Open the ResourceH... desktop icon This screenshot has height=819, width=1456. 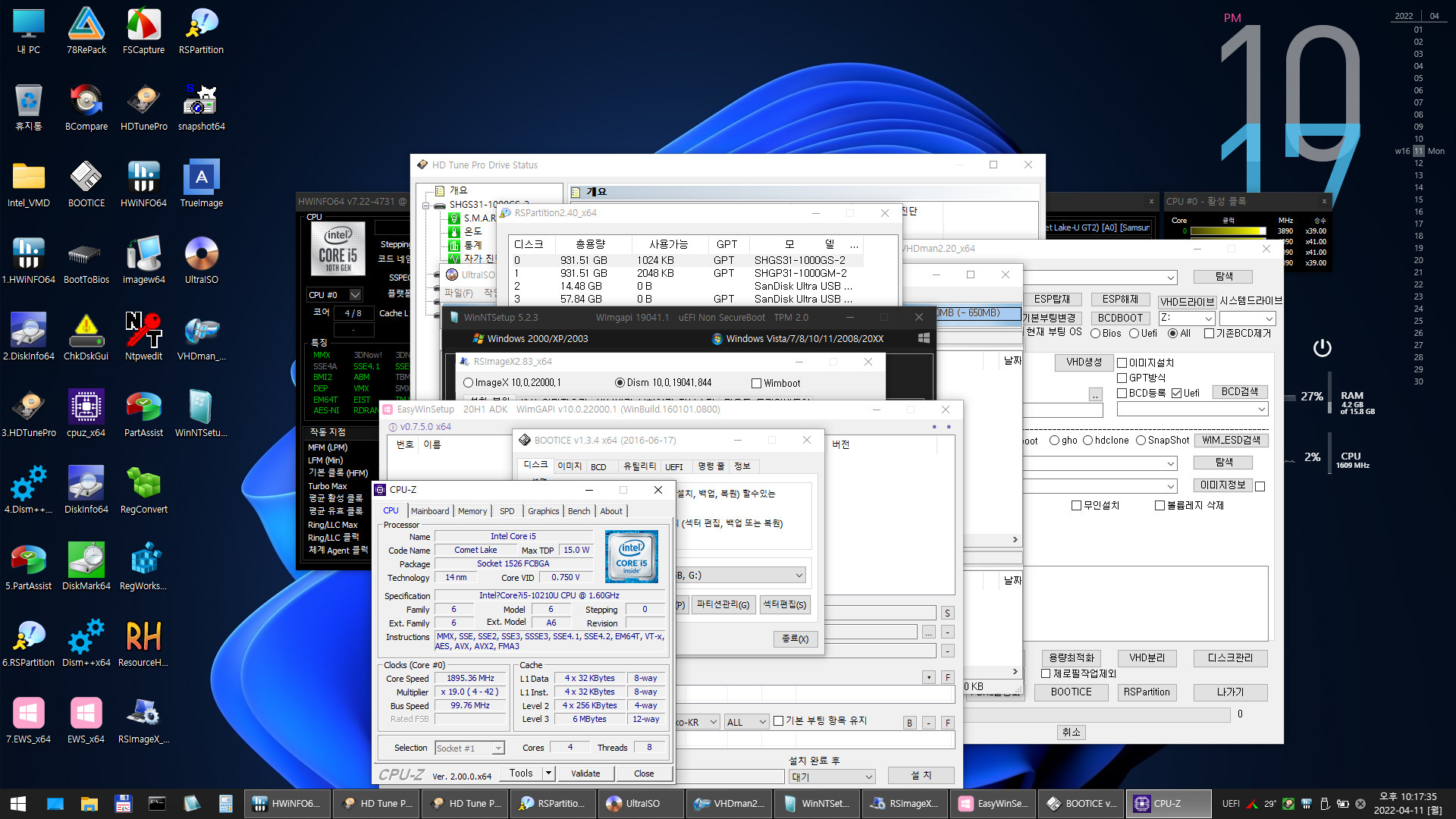[143, 644]
